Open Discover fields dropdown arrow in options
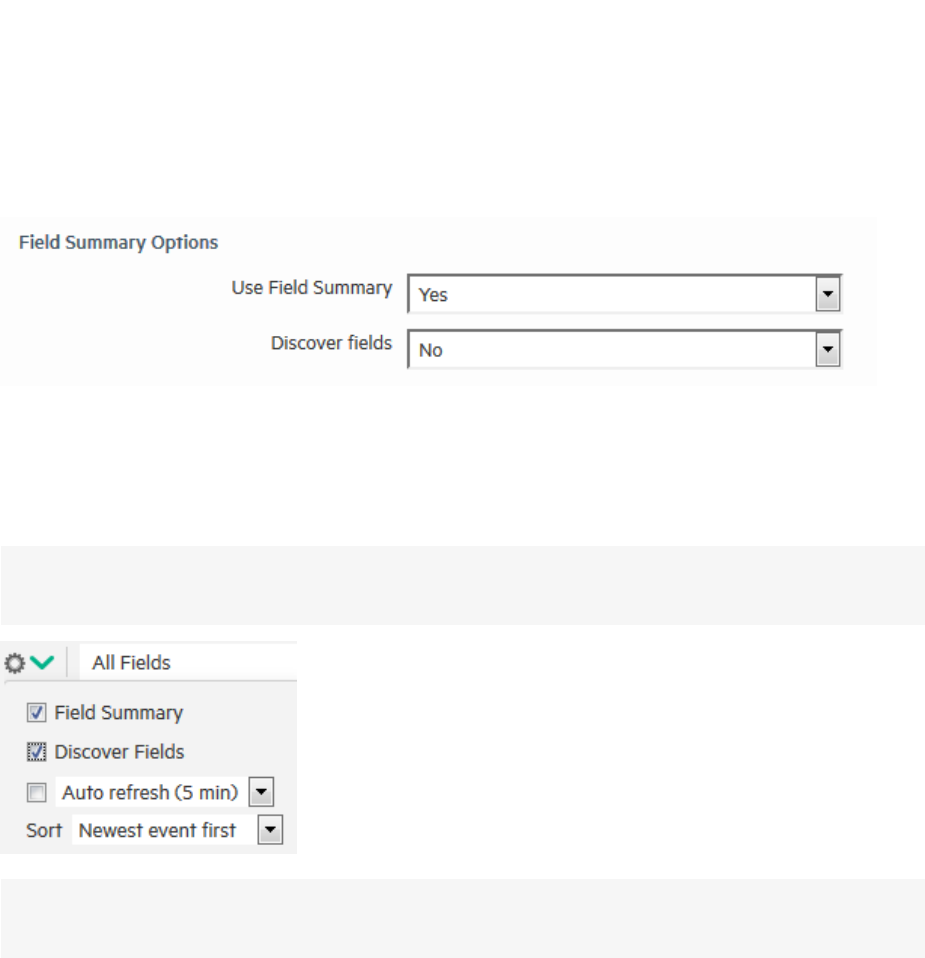This screenshot has height=958, width=925. click(x=827, y=350)
